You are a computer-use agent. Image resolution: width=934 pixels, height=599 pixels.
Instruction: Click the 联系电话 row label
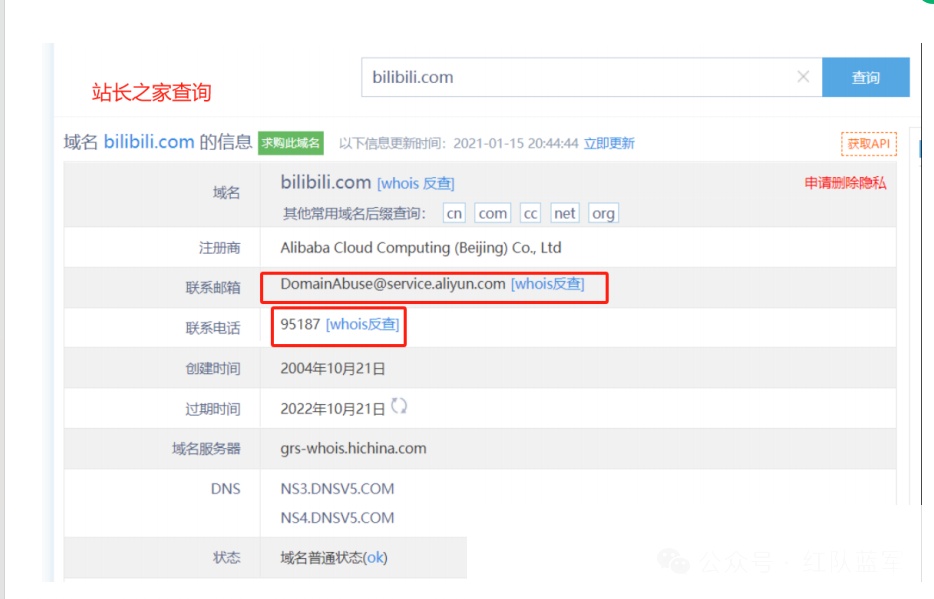[x=213, y=328]
